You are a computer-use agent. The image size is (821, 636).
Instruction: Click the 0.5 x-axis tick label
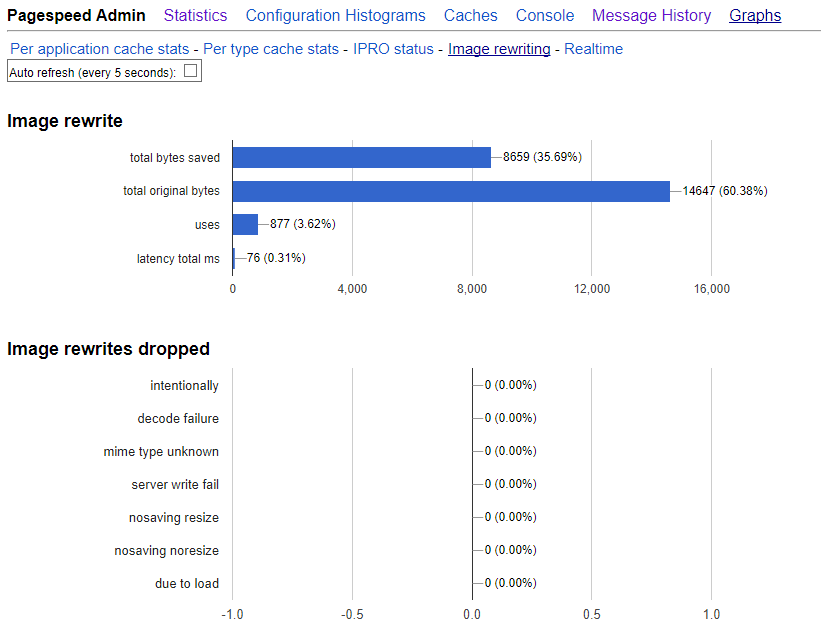tap(592, 615)
